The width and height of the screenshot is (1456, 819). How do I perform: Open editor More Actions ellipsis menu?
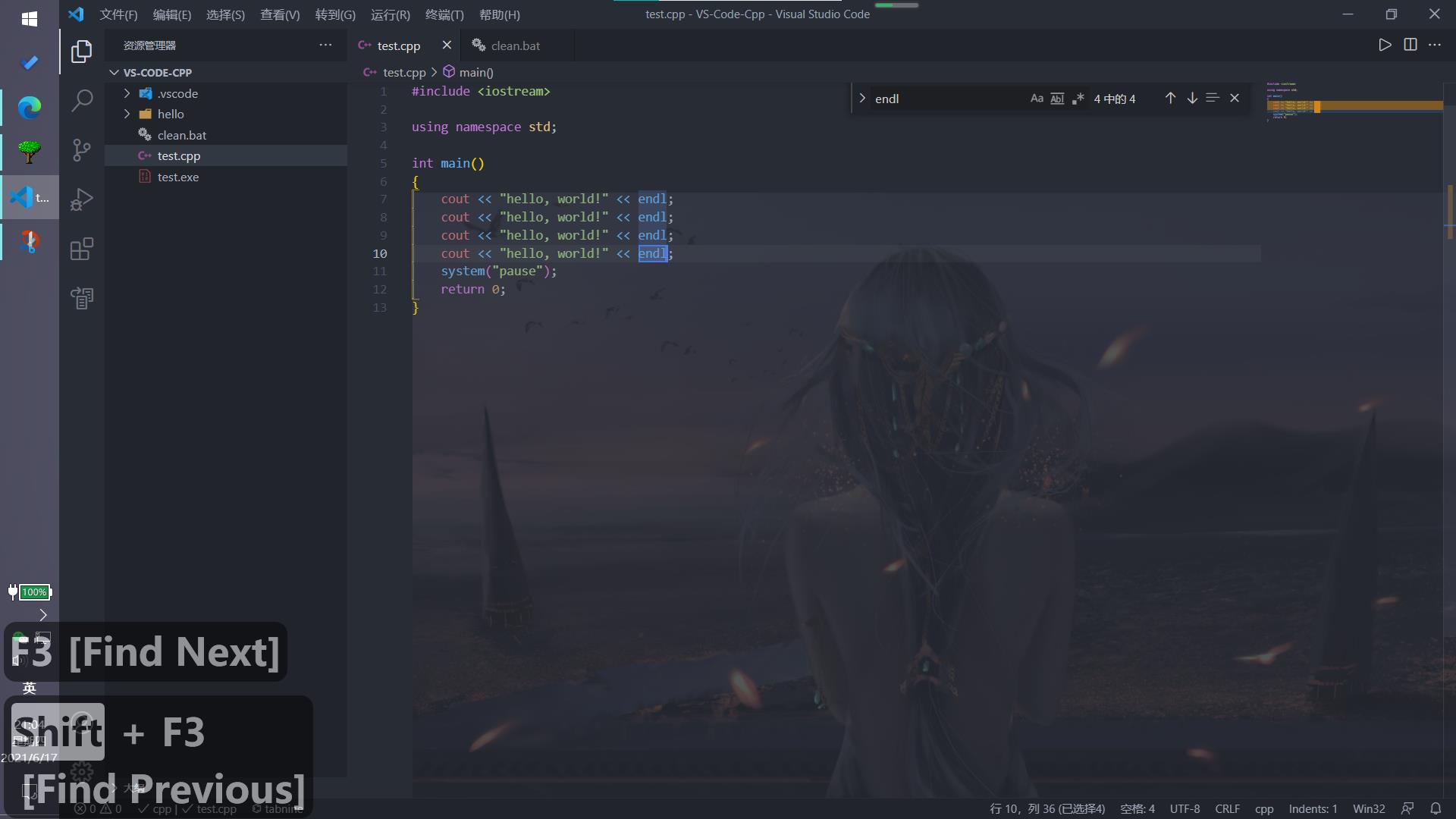coord(1435,45)
